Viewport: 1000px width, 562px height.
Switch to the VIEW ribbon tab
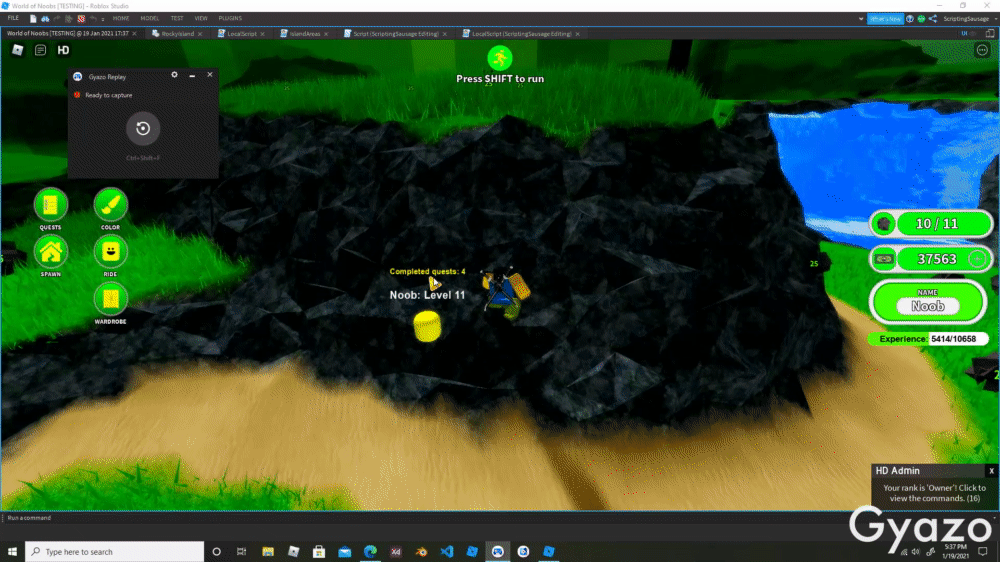201,18
